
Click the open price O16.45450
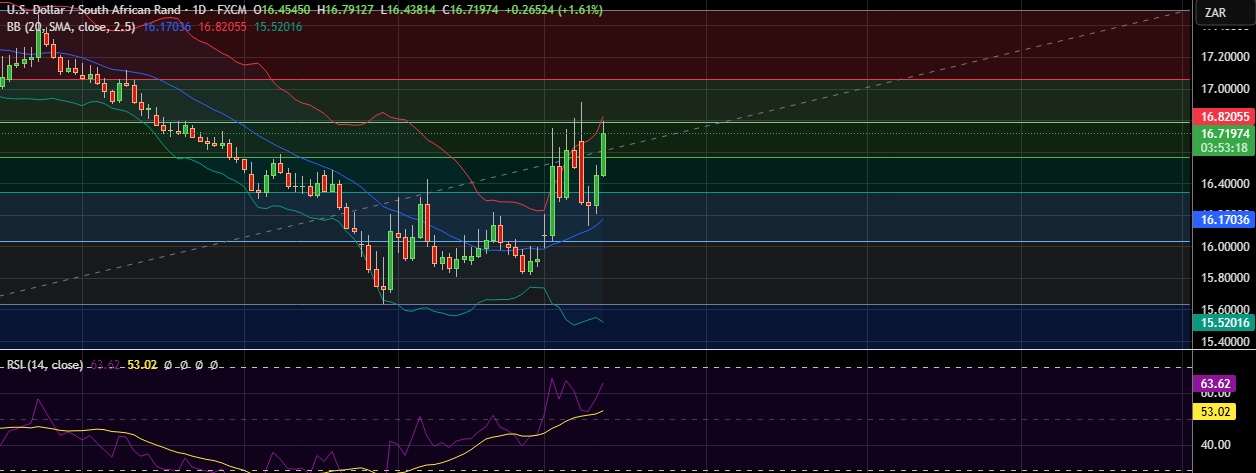(284, 9)
